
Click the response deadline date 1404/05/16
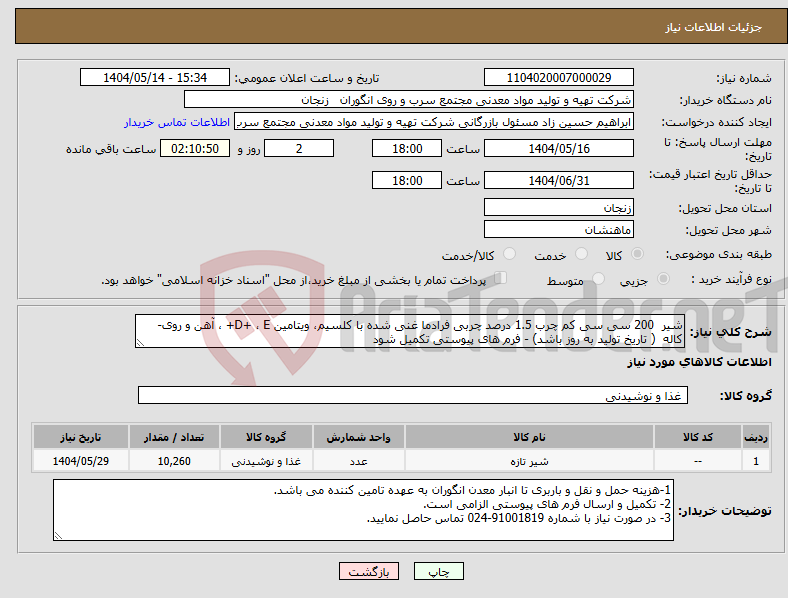click(558, 148)
